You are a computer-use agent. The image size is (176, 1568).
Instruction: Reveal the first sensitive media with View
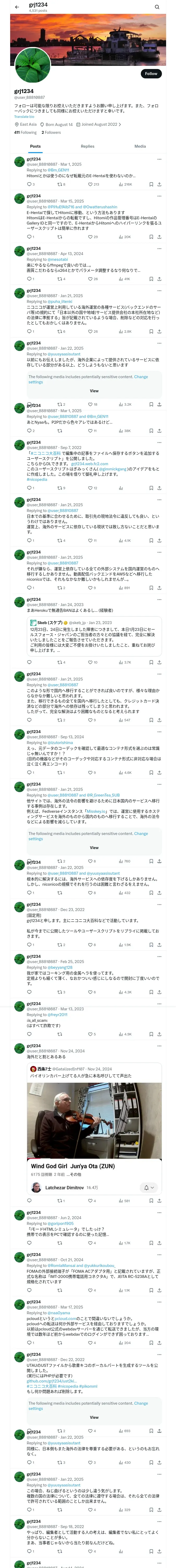94,391
